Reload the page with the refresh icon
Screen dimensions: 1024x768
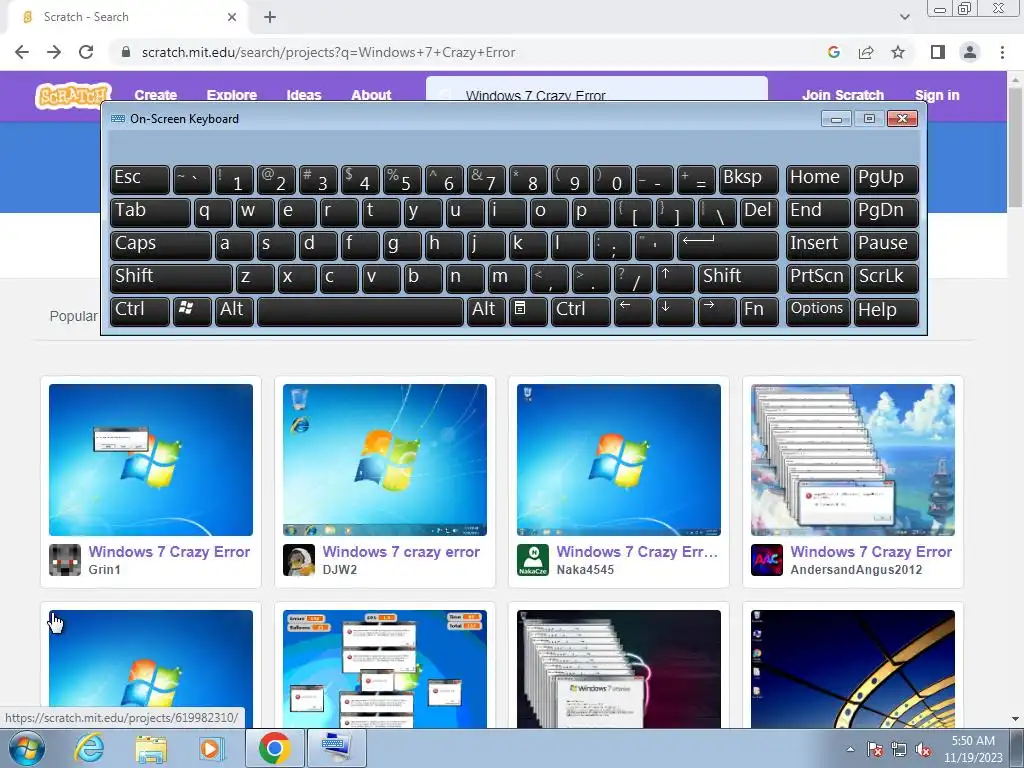click(86, 52)
